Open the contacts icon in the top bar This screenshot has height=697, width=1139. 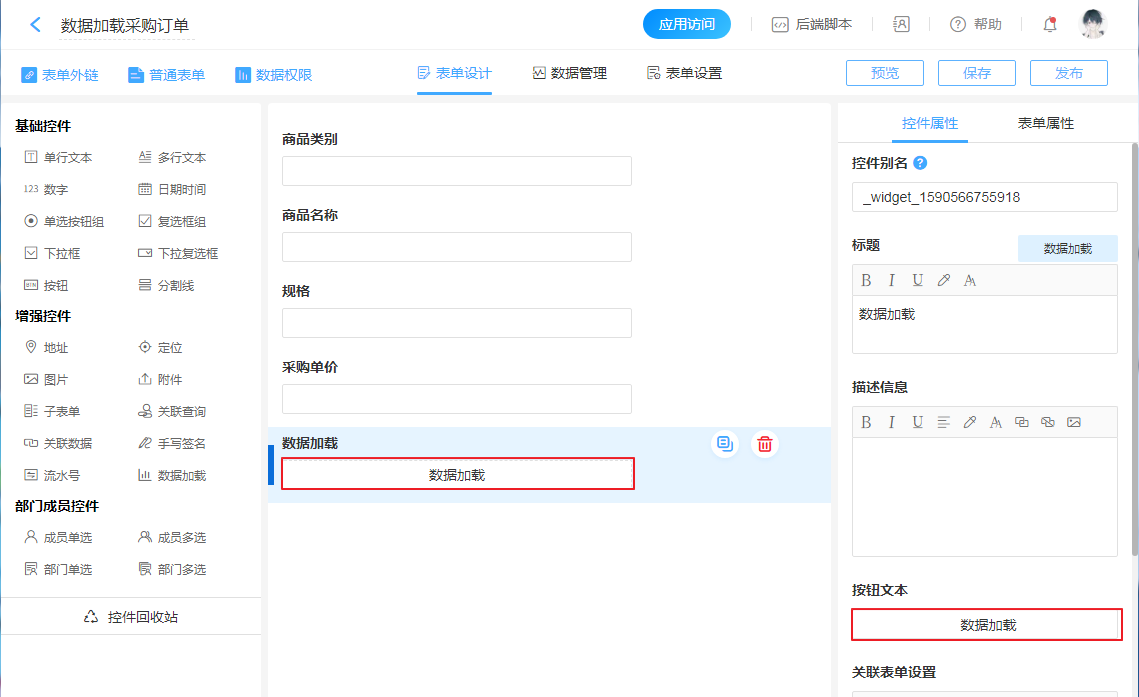[901, 25]
